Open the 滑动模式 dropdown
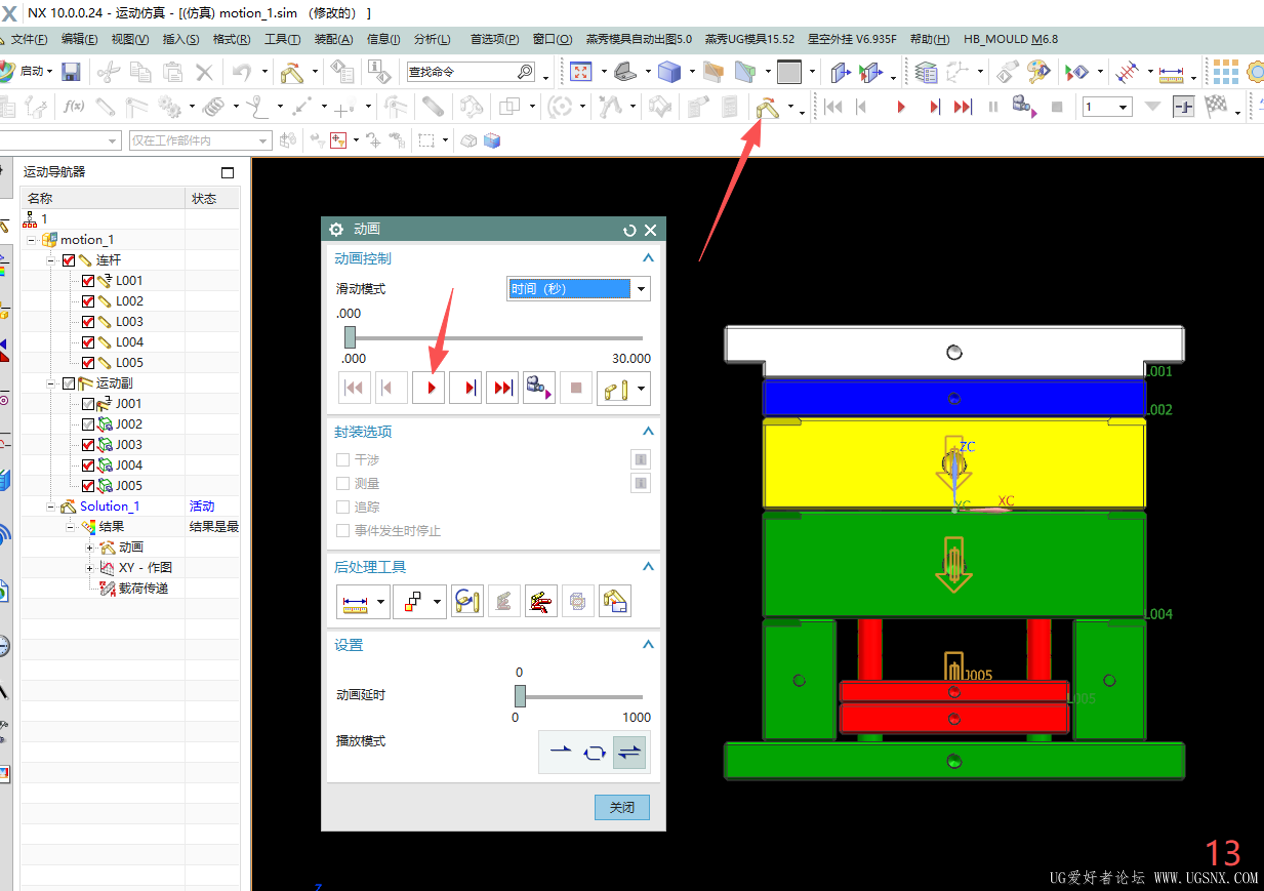 point(579,289)
